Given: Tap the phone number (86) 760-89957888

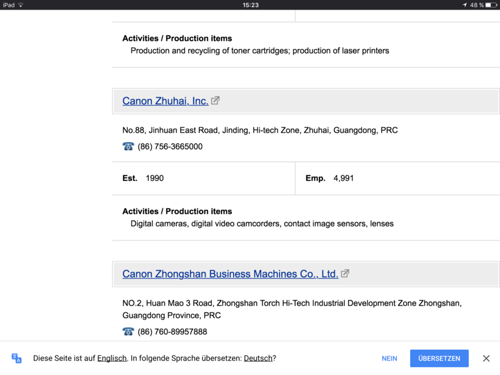Looking at the screenshot, I should (172, 332).
